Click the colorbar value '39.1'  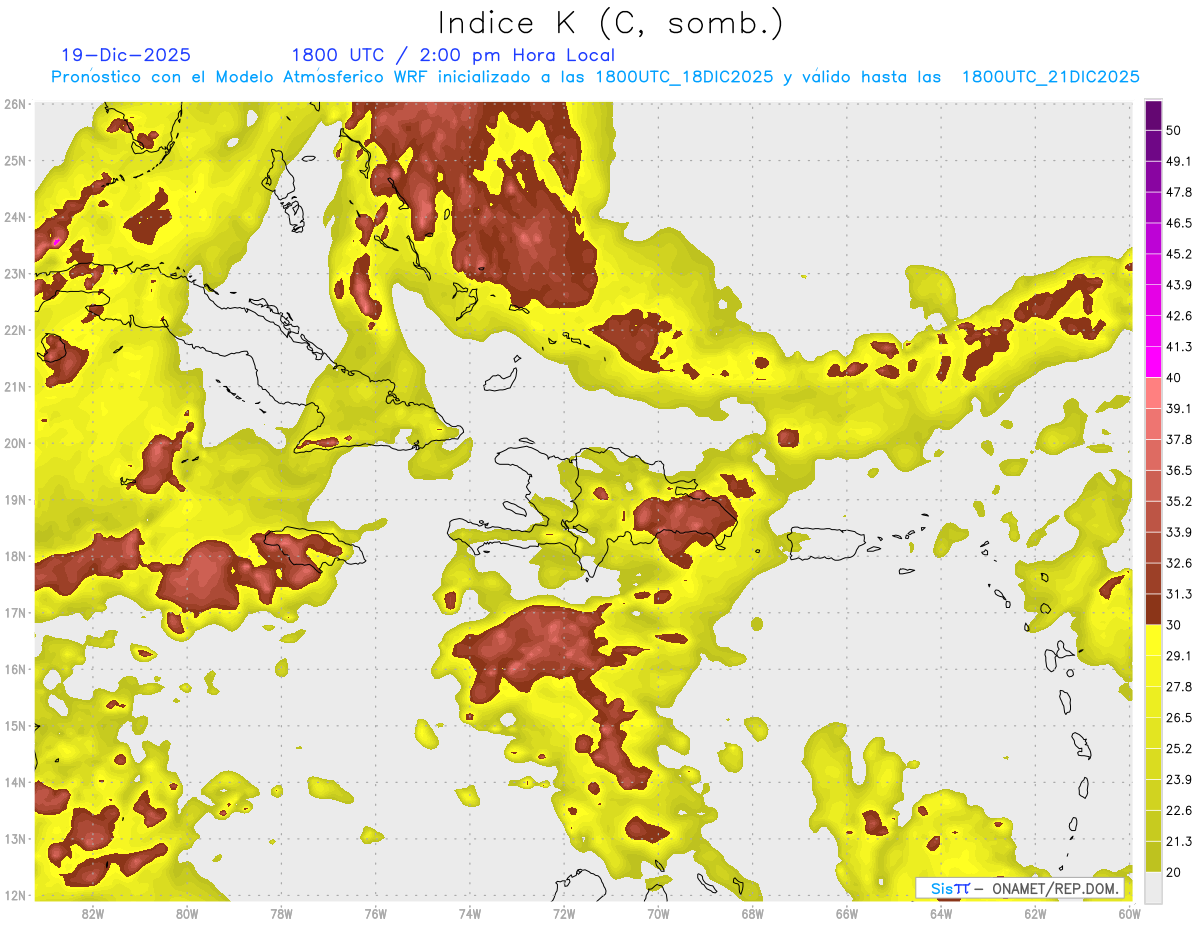[1178, 409]
